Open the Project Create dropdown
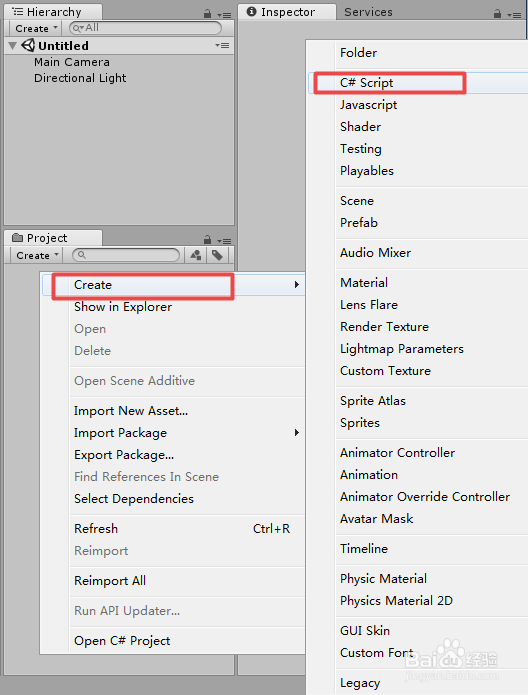The width and height of the screenshot is (528, 695). click(x=37, y=255)
